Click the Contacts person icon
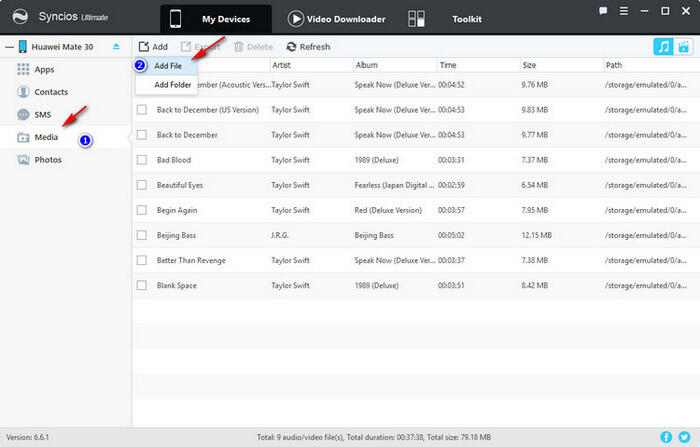The image size is (700, 447). 23,92
